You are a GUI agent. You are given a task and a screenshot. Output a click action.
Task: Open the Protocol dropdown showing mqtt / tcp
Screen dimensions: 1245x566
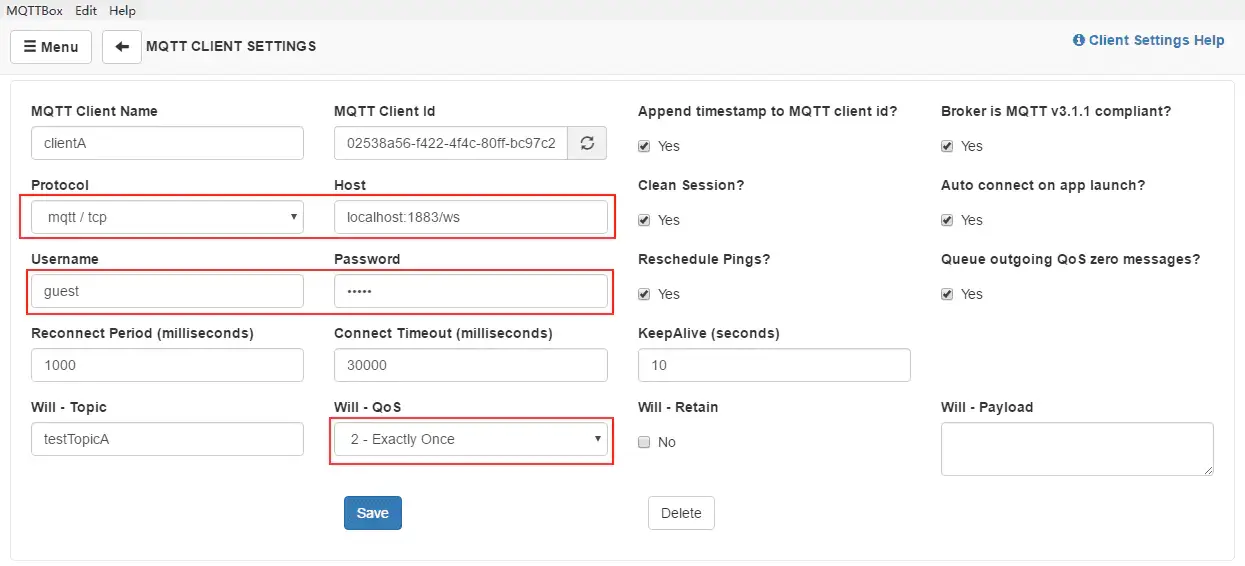click(x=167, y=217)
